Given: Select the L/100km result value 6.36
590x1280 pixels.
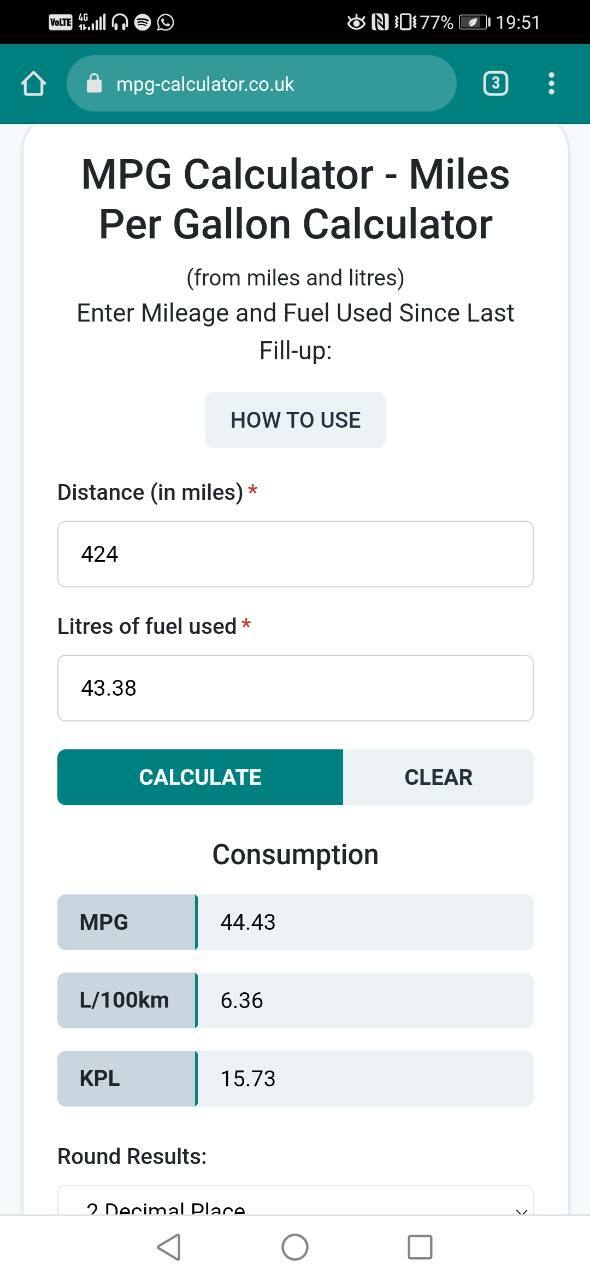Looking at the screenshot, I should pos(241,1000).
